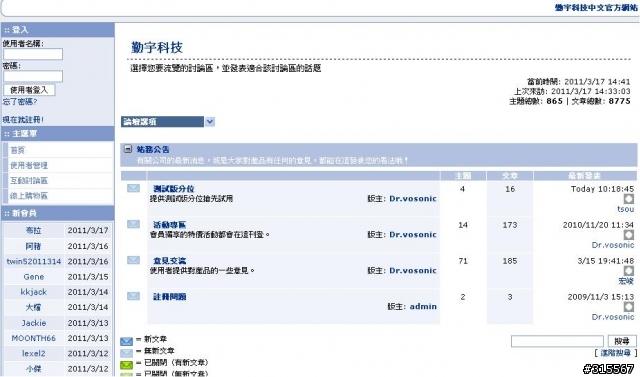Open the 意見交流 forum

coord(169,260)
